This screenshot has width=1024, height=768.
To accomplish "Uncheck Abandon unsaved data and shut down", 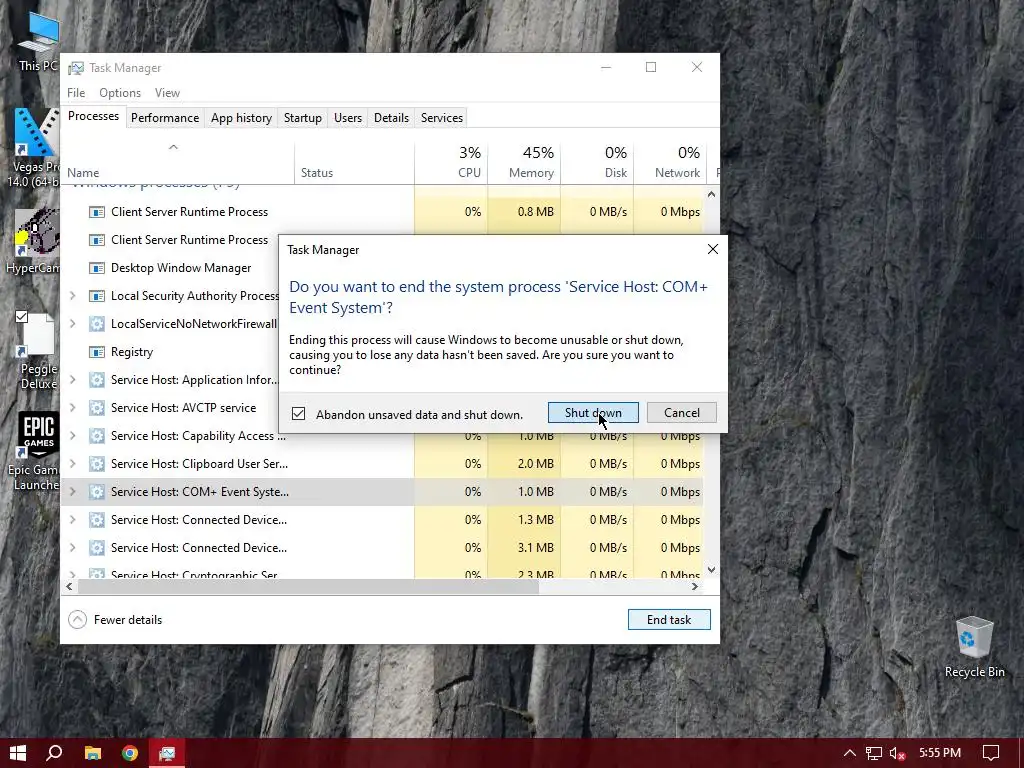I will click(x=298, y=414).
